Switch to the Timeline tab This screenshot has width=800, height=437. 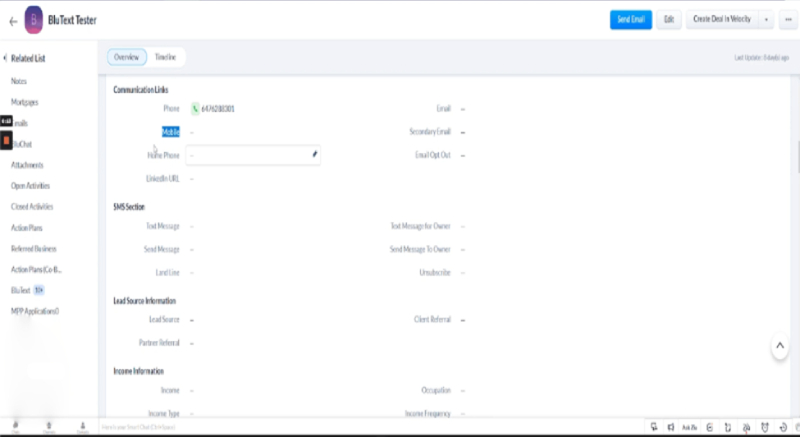tap(165, 57)
